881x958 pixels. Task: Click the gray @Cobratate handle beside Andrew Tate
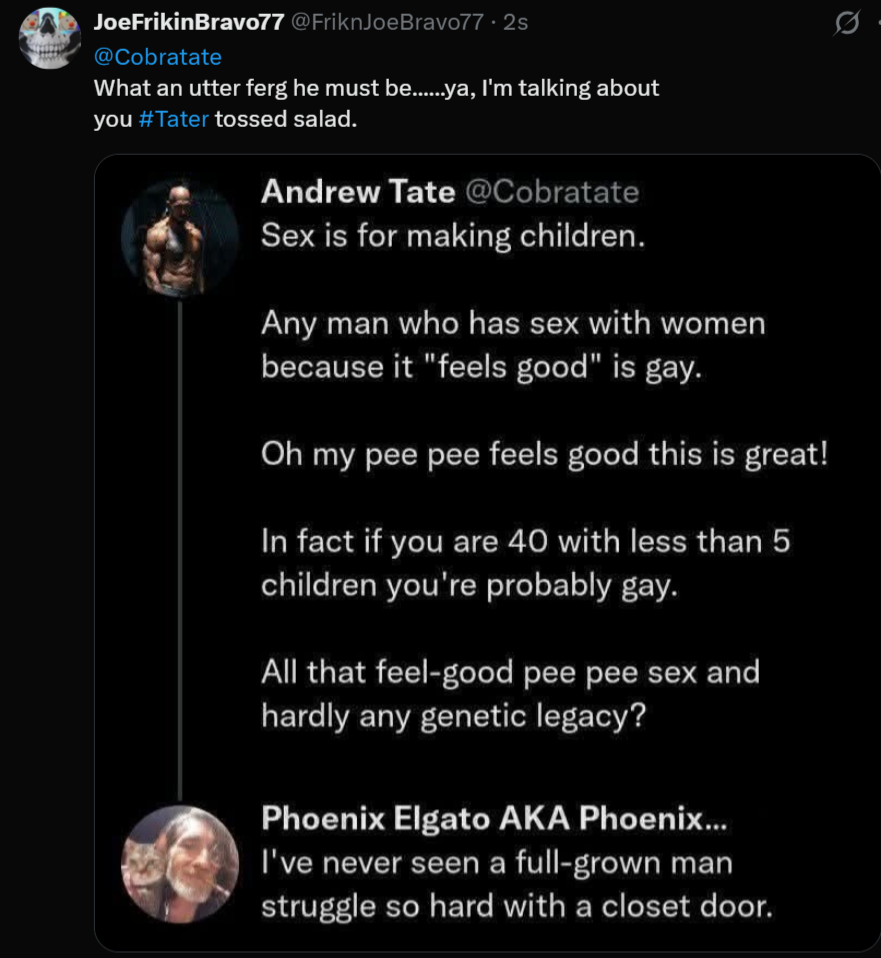click(552, 191)
